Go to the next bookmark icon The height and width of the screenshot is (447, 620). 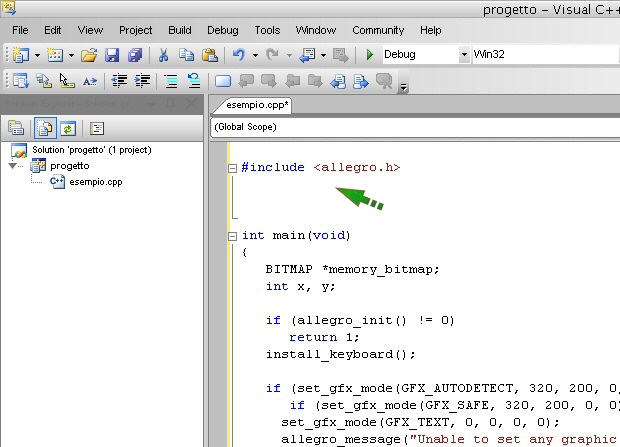[269, 81]
